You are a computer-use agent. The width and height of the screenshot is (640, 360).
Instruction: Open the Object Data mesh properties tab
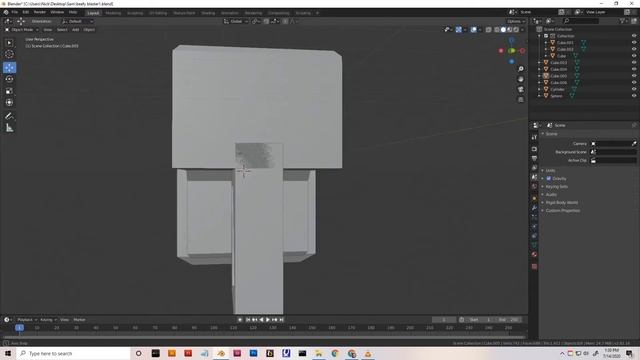click(x=534, y=245)
